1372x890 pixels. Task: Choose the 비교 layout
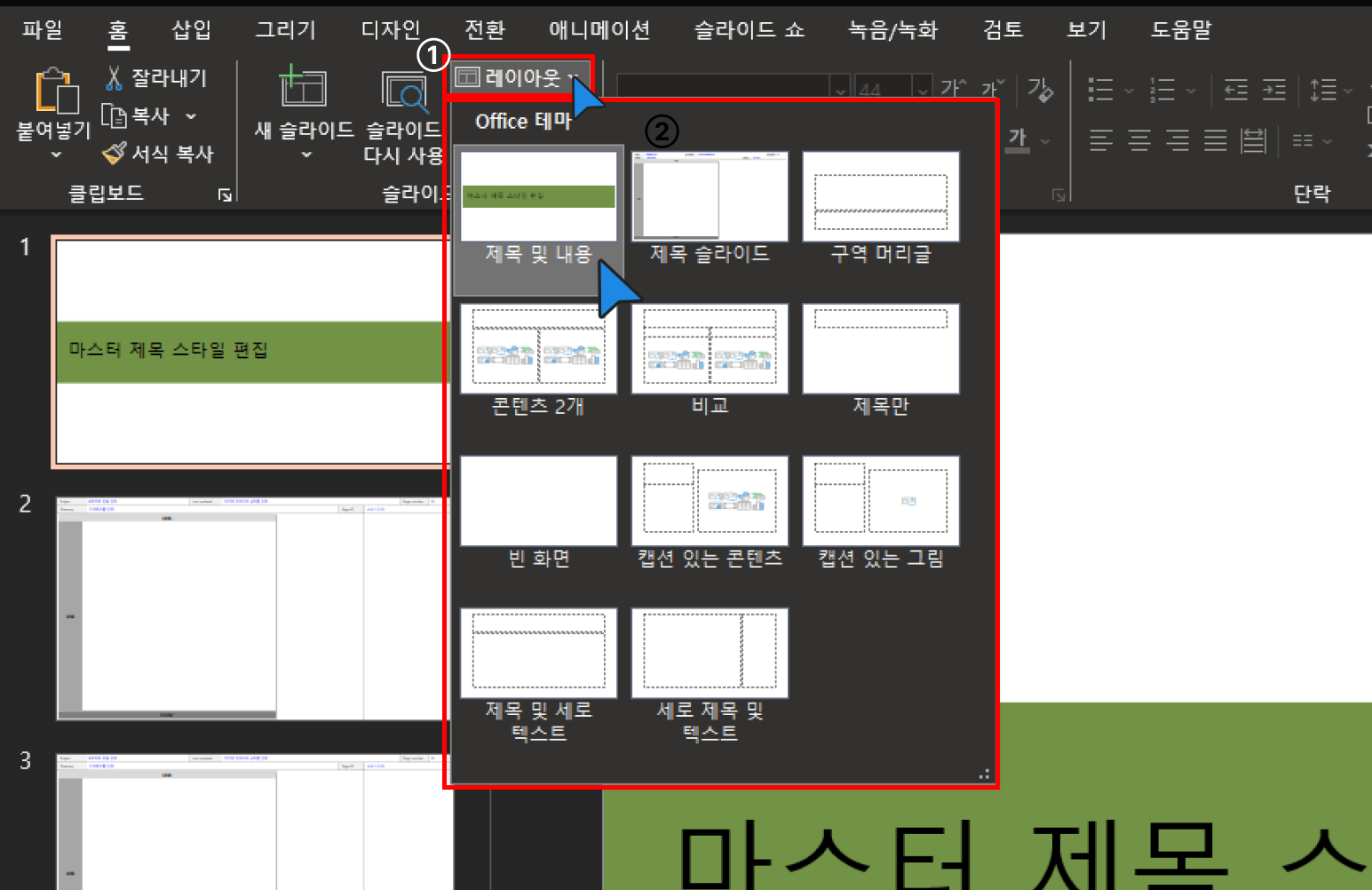(x=710, y=361)
